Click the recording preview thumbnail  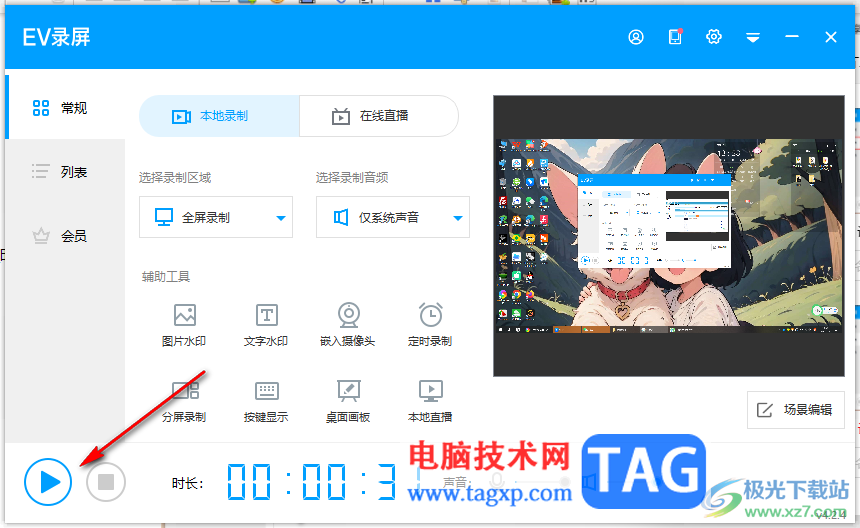tap(669, 236)
